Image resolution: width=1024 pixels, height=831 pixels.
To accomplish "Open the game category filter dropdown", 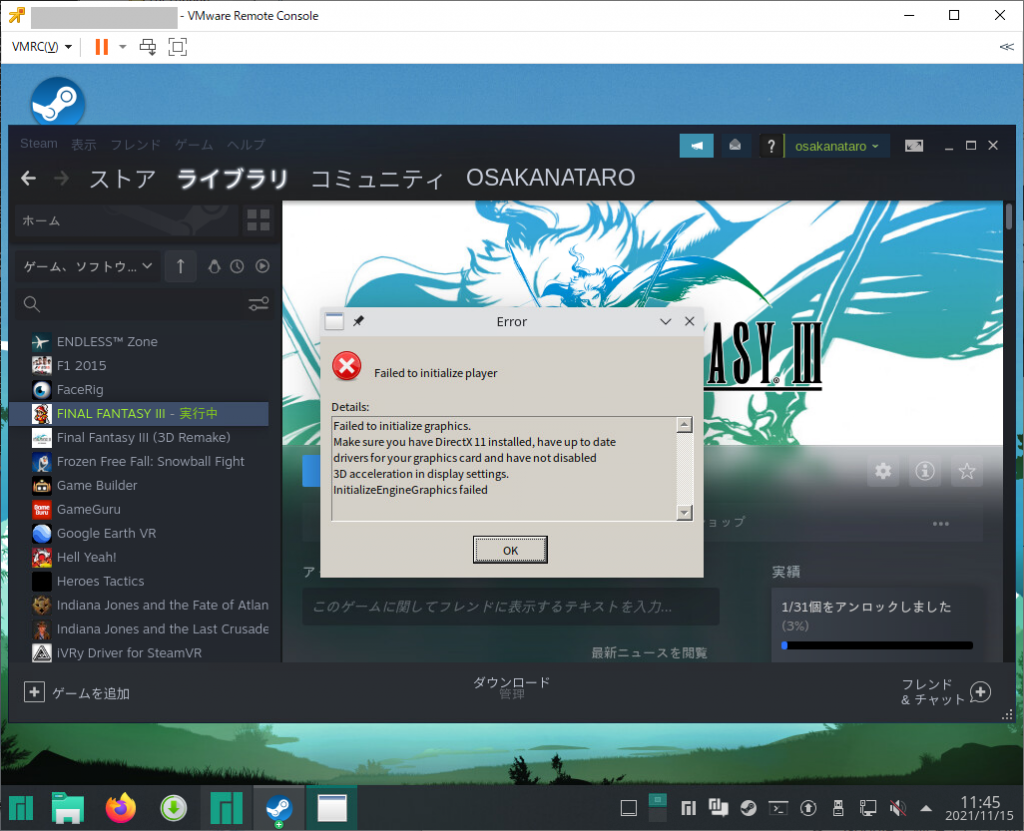I will point(88,266).
